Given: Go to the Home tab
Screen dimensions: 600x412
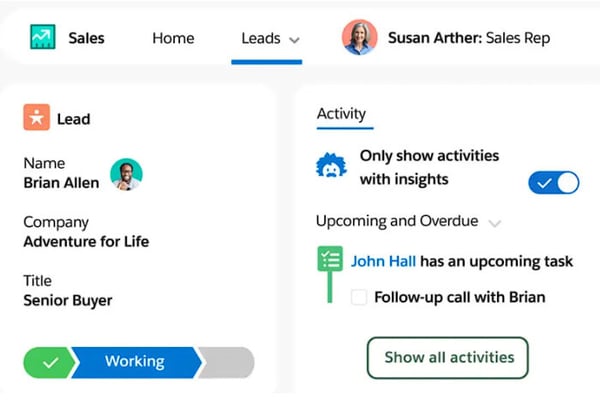Looking at the screenshot, I should pos(173,39).
